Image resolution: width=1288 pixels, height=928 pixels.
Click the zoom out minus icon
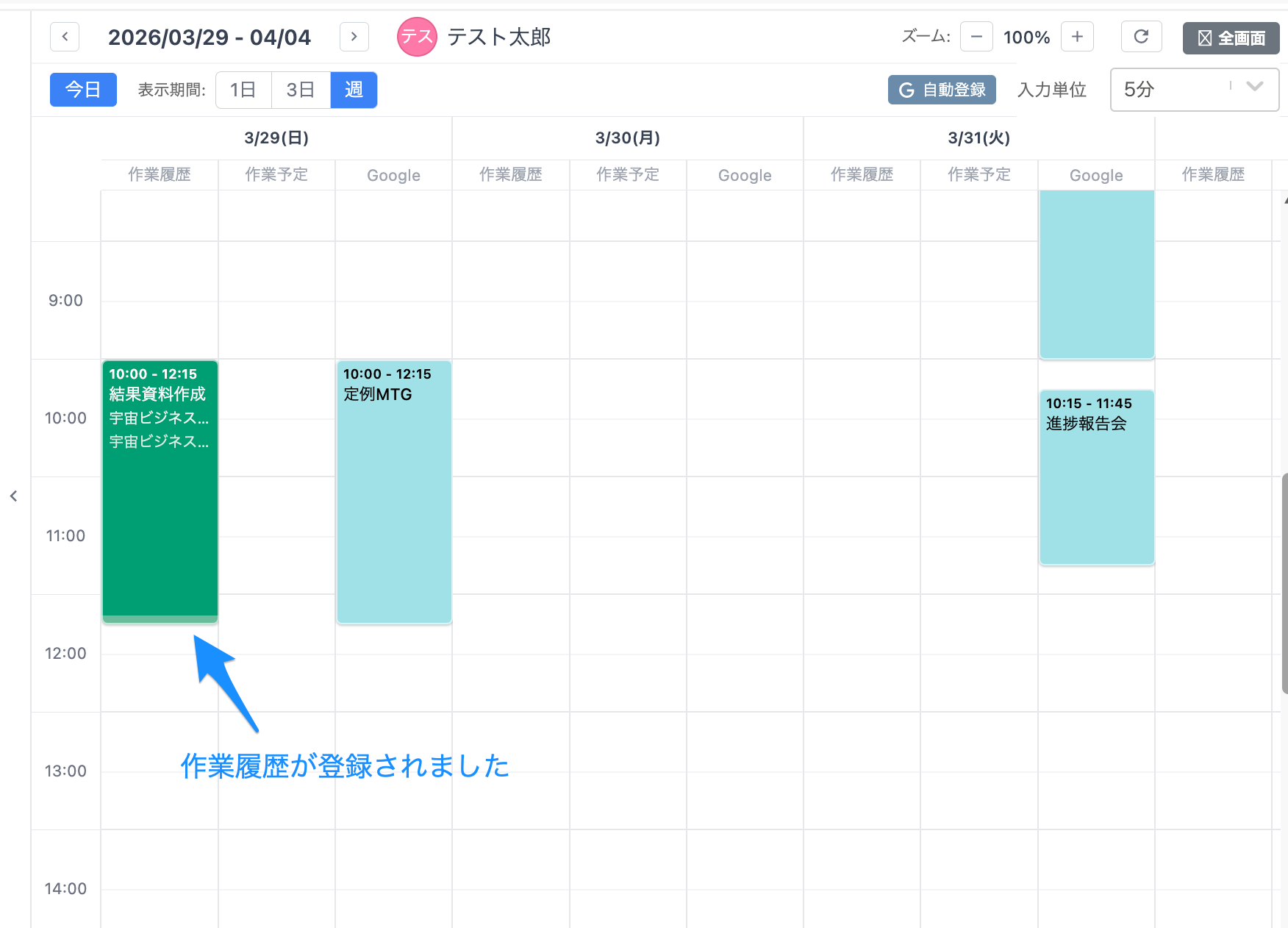(x=976, y=36)
